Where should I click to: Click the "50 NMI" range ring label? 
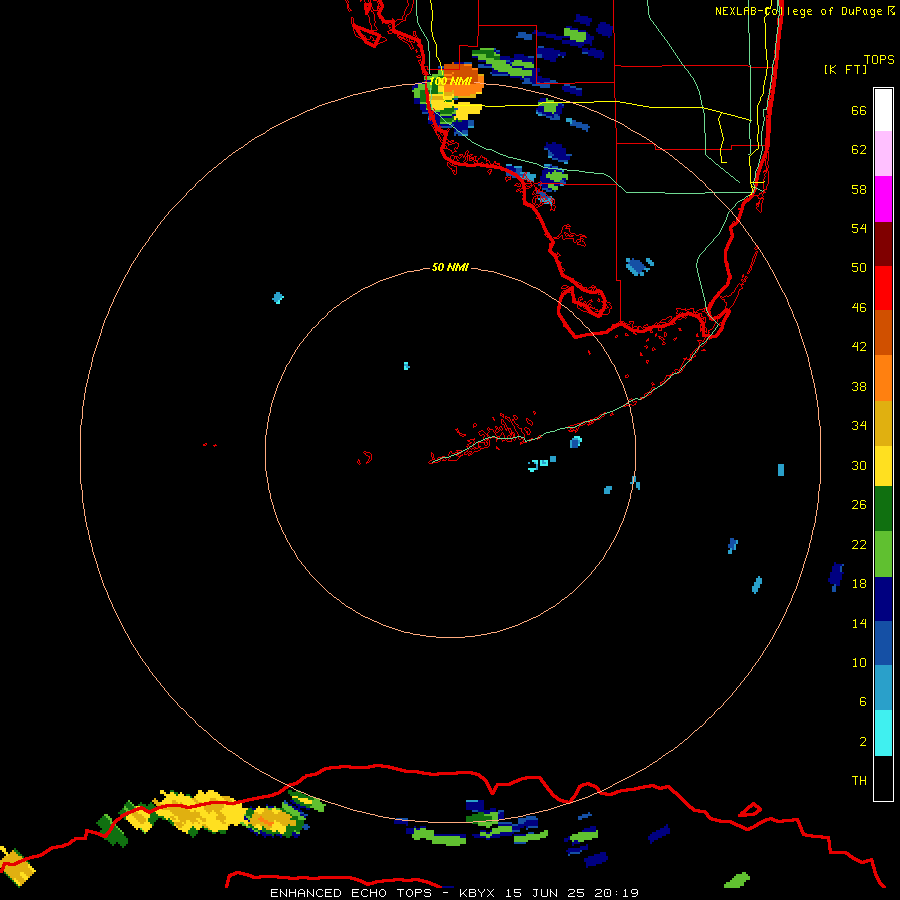450,267
